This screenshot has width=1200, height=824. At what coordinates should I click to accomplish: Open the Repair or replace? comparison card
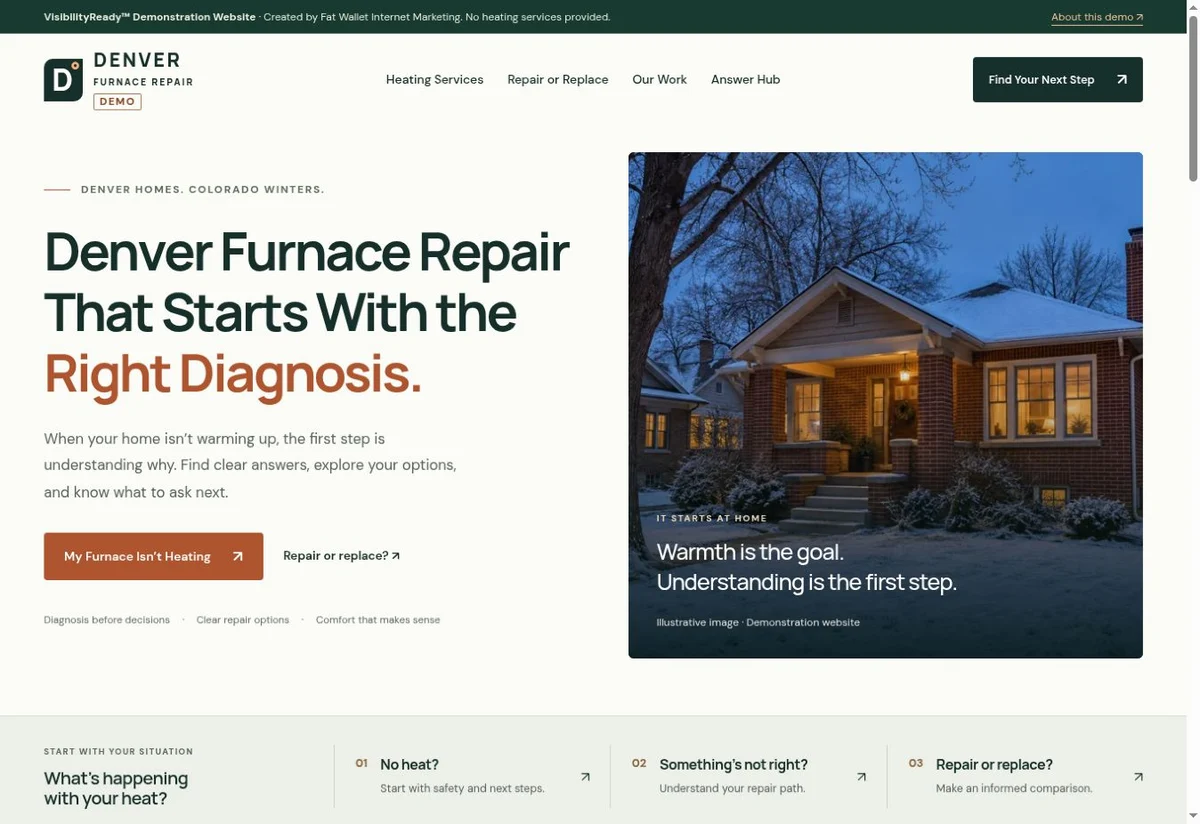[x=1025, y=776]
